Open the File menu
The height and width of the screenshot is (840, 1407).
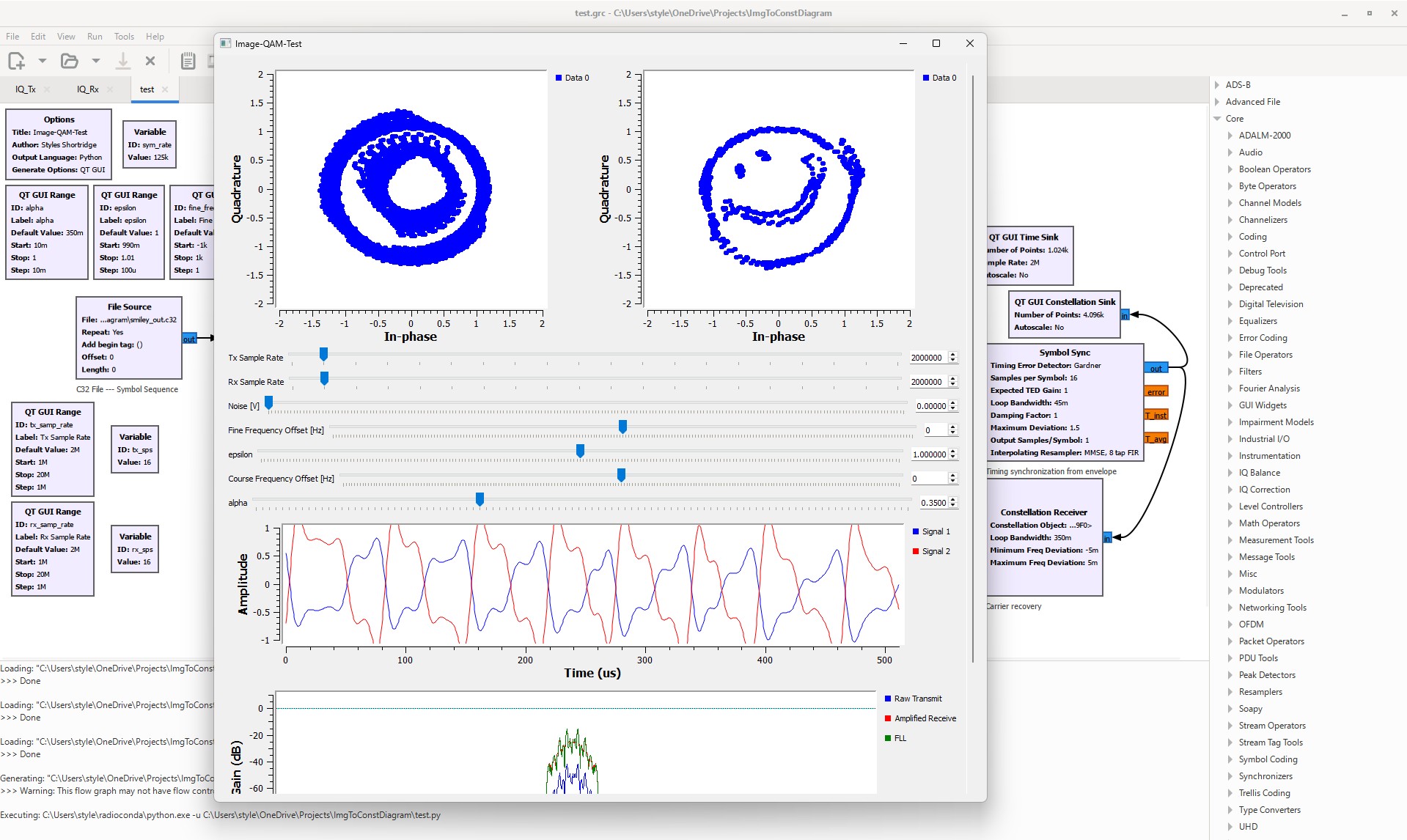(12, 37)
